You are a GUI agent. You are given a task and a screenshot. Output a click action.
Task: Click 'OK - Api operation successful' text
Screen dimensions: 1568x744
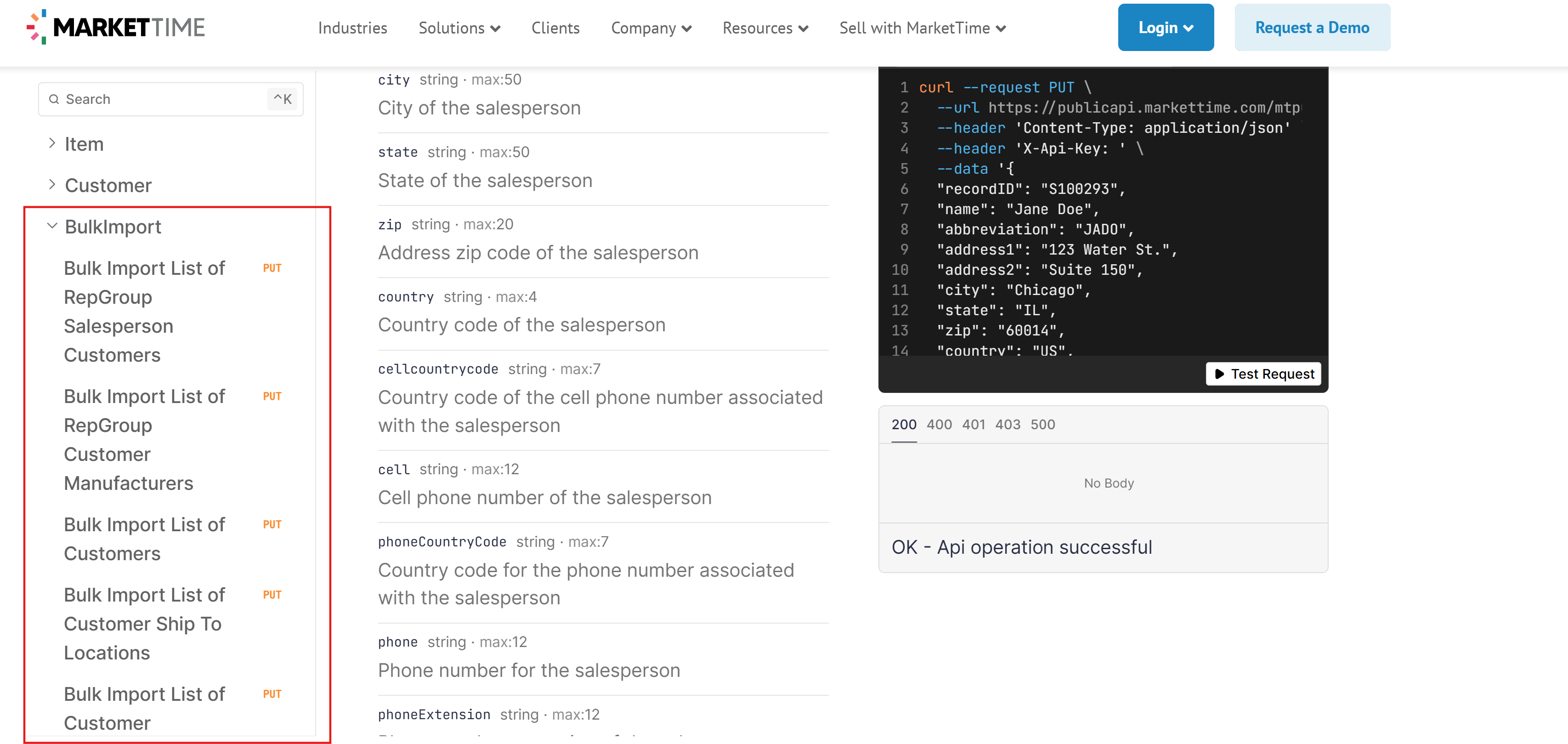[1021, 547]
